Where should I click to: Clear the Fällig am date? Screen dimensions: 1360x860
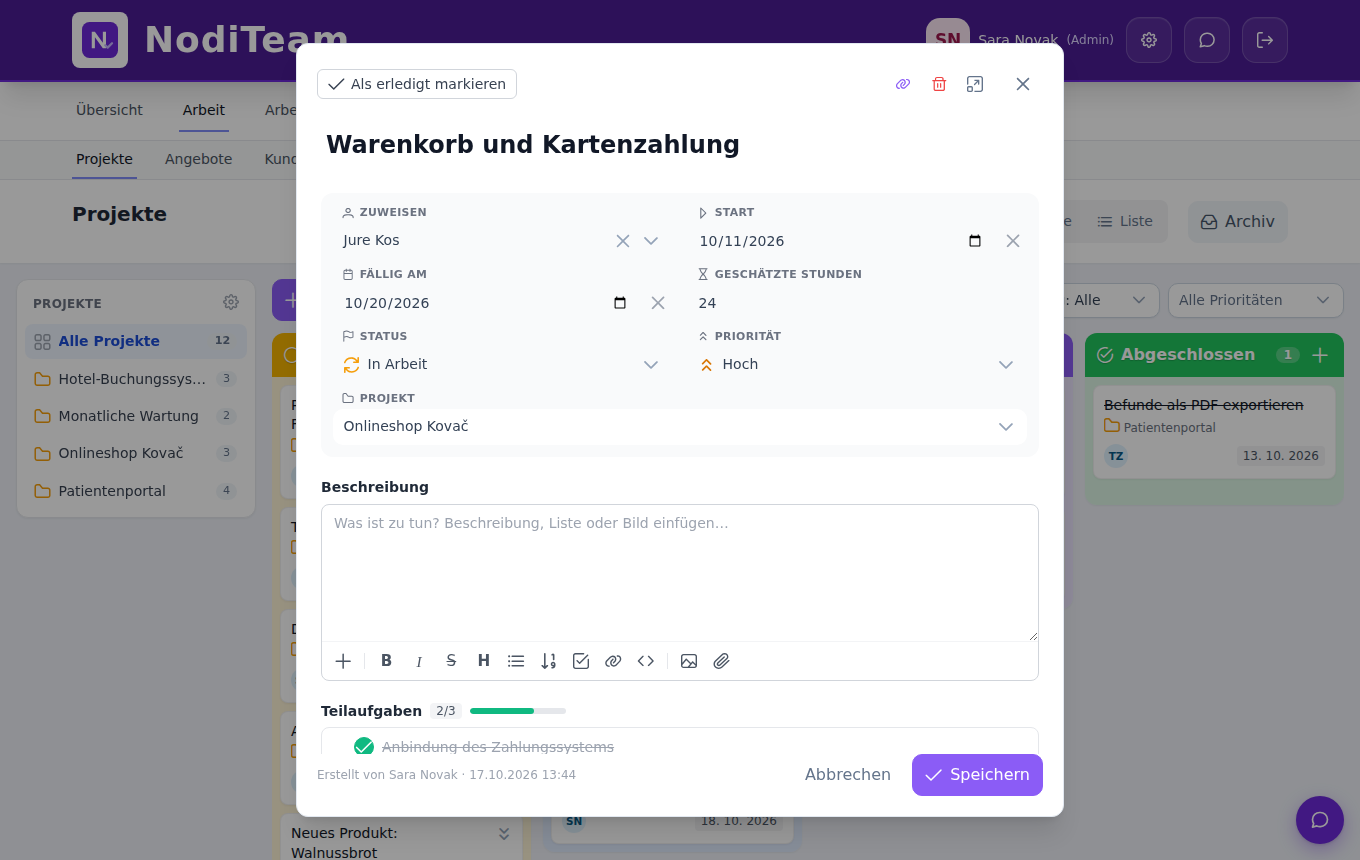[658, 303]
